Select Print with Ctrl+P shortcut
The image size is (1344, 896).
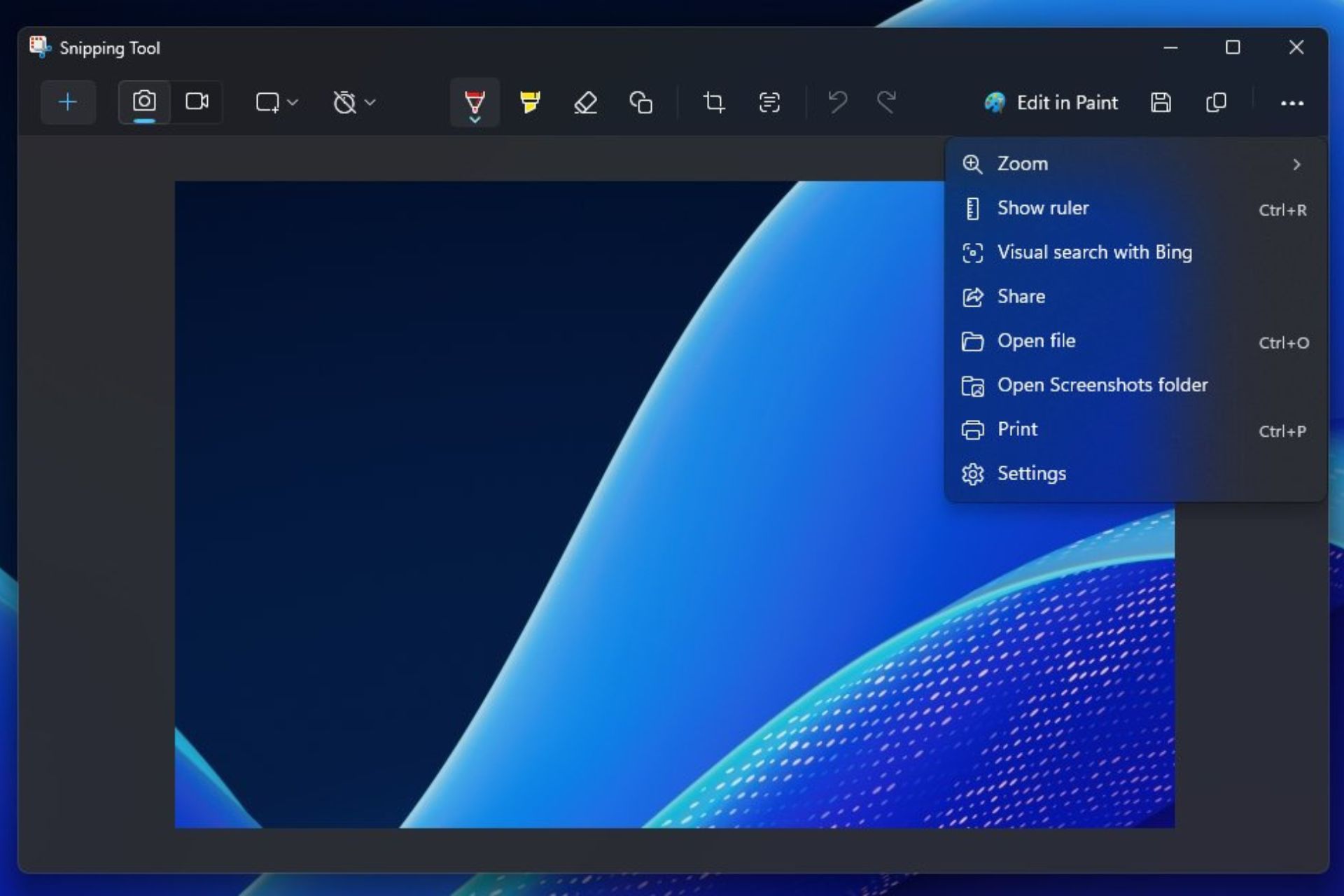pos(1018,429)
